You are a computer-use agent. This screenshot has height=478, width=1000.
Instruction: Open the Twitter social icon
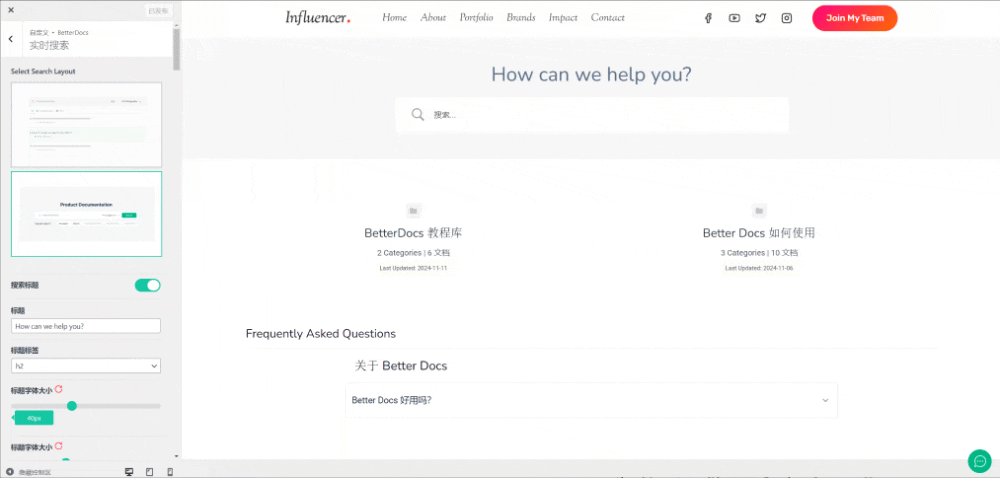(760, 18)
